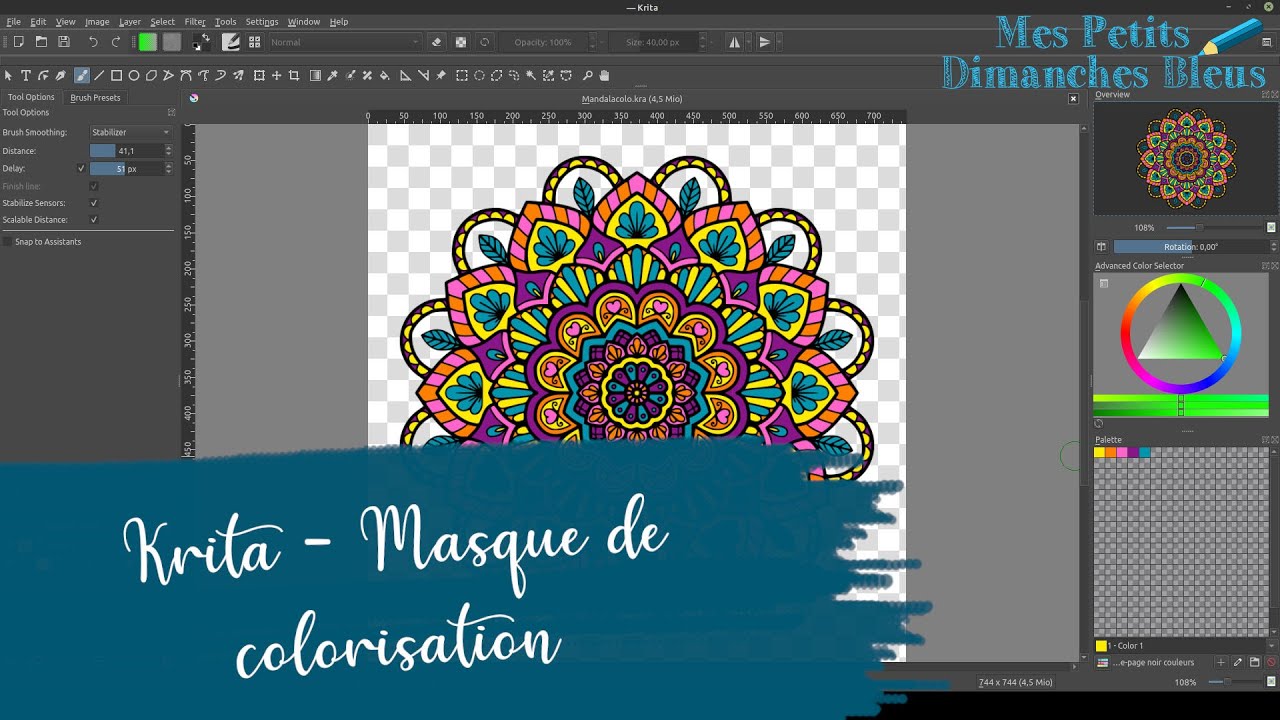
Task: Toggle preserve alpha
Action: (x=461, y=42)
